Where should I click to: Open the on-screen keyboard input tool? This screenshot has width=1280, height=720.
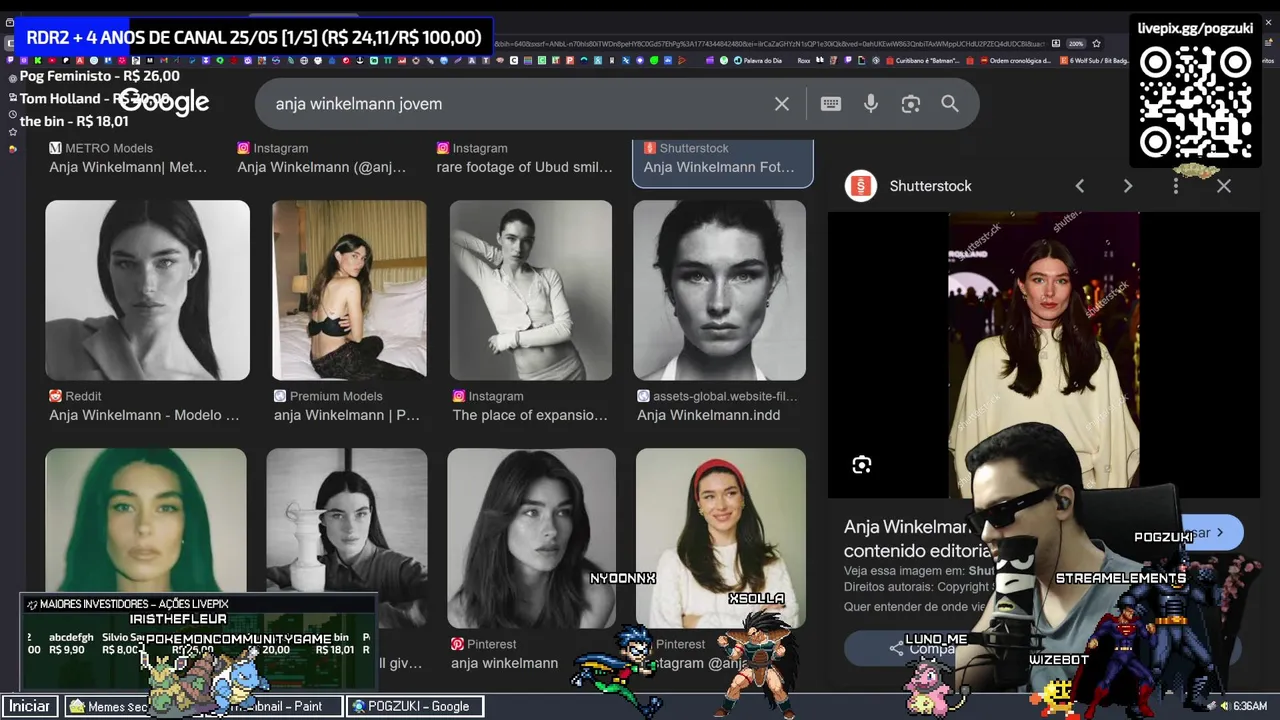tap(831, 104)
